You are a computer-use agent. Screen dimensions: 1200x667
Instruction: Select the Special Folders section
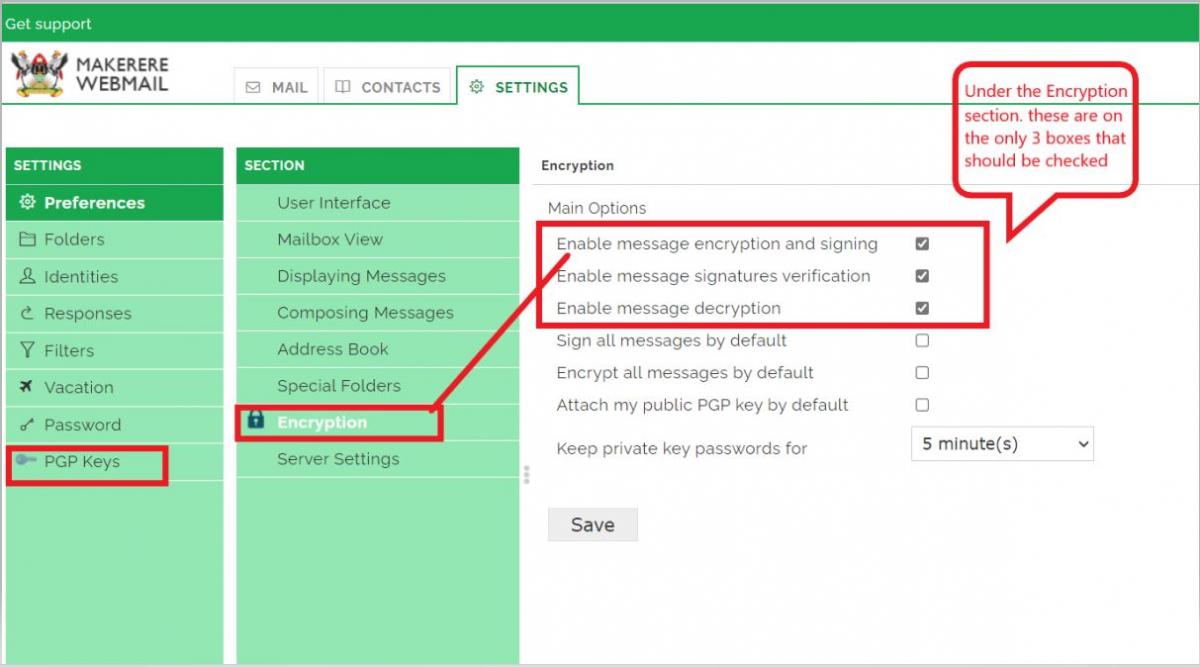coord(378,385)
